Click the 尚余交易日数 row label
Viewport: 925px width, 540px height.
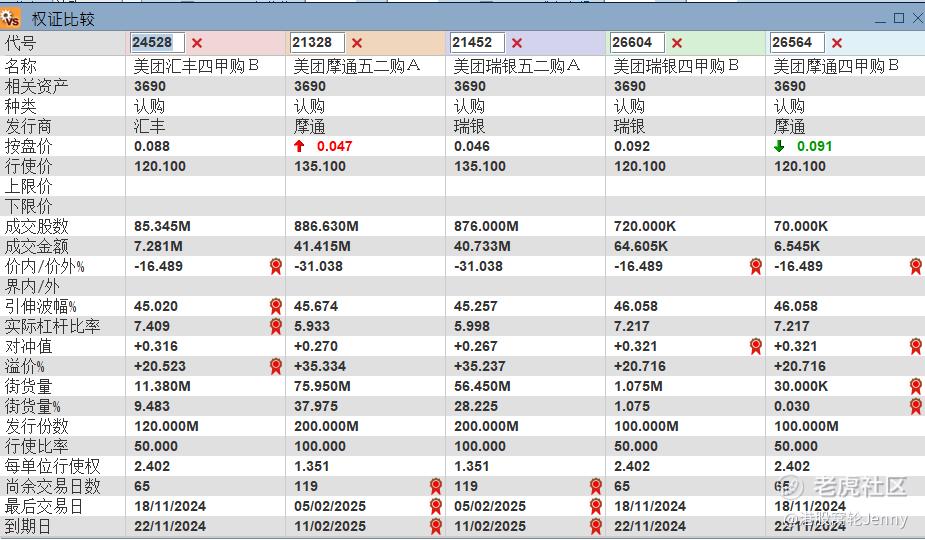(x=53, y=486)
